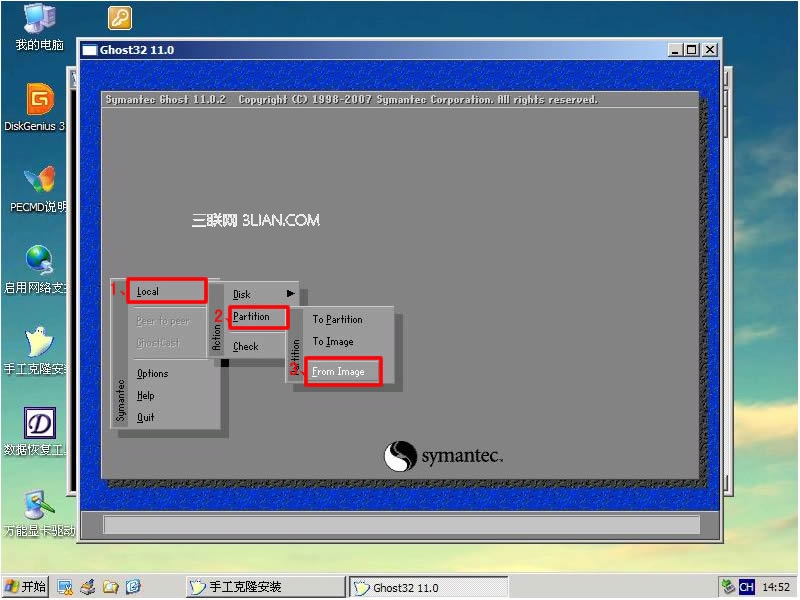This screenshot has width=800, height=600.
Task: Choose Quit in the Ghost menu
Action: pyautogui.click(x=145, y=417)
